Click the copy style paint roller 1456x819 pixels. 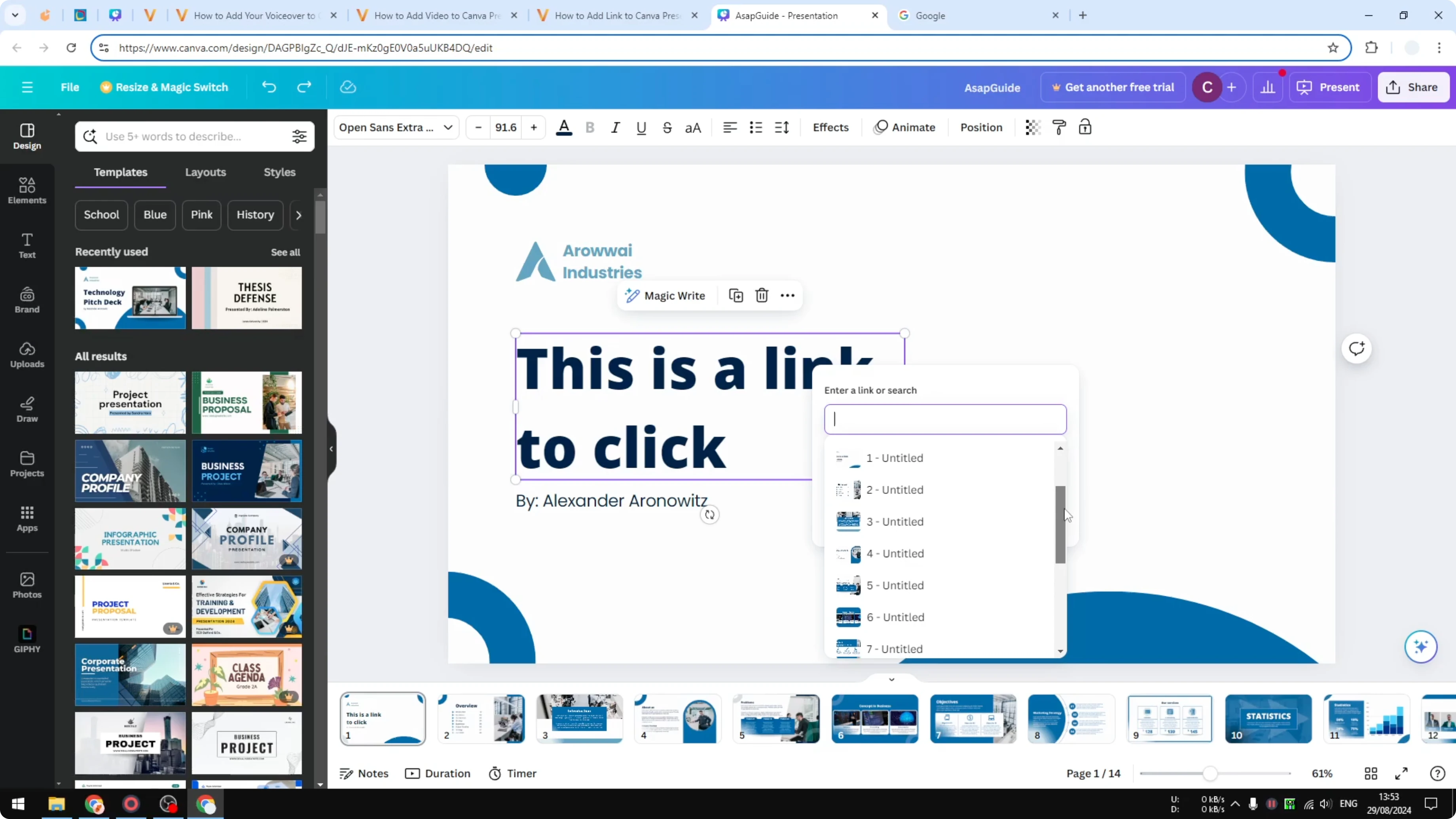(1059, 128)
